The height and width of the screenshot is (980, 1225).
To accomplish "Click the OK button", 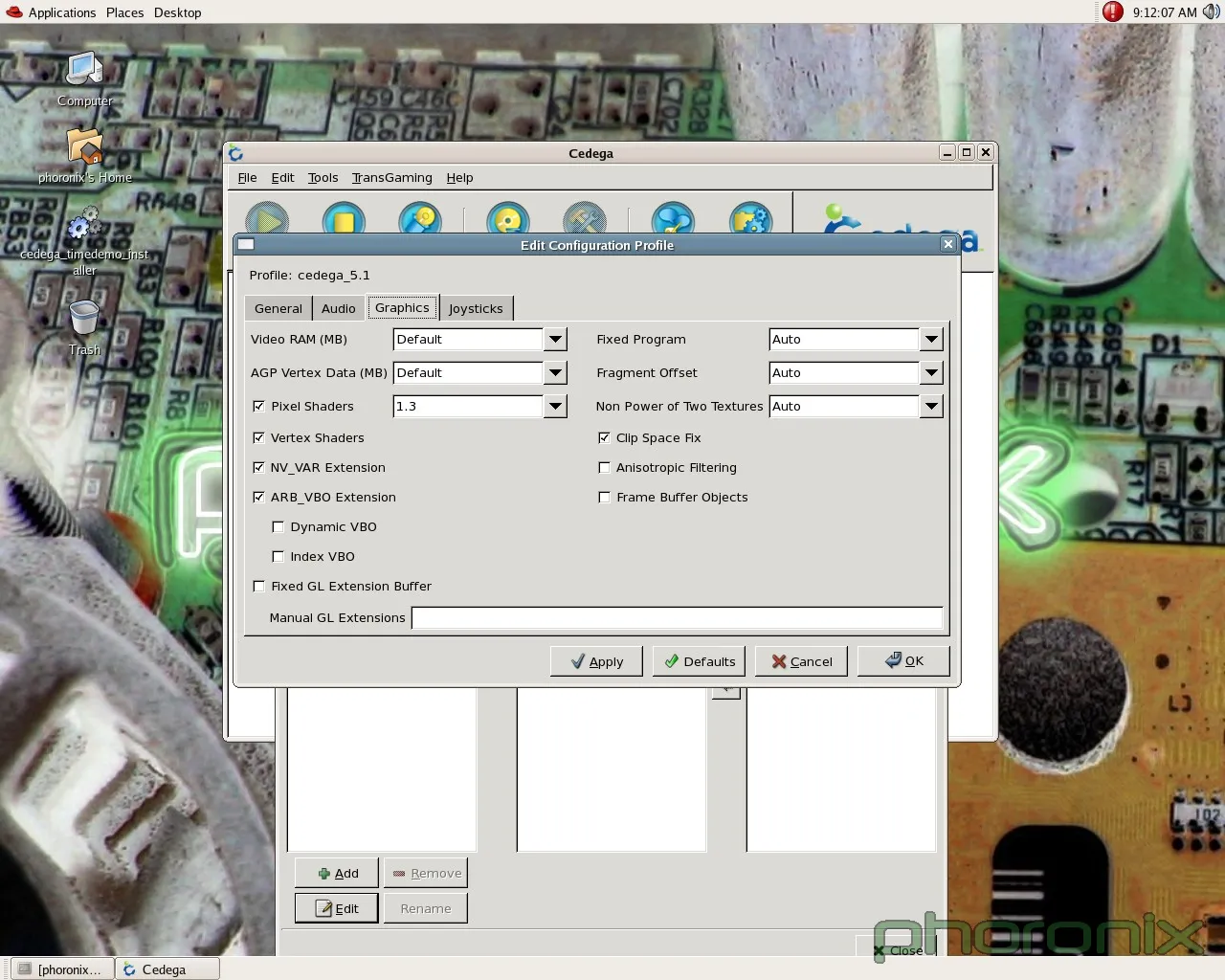I will pos(903,661).
